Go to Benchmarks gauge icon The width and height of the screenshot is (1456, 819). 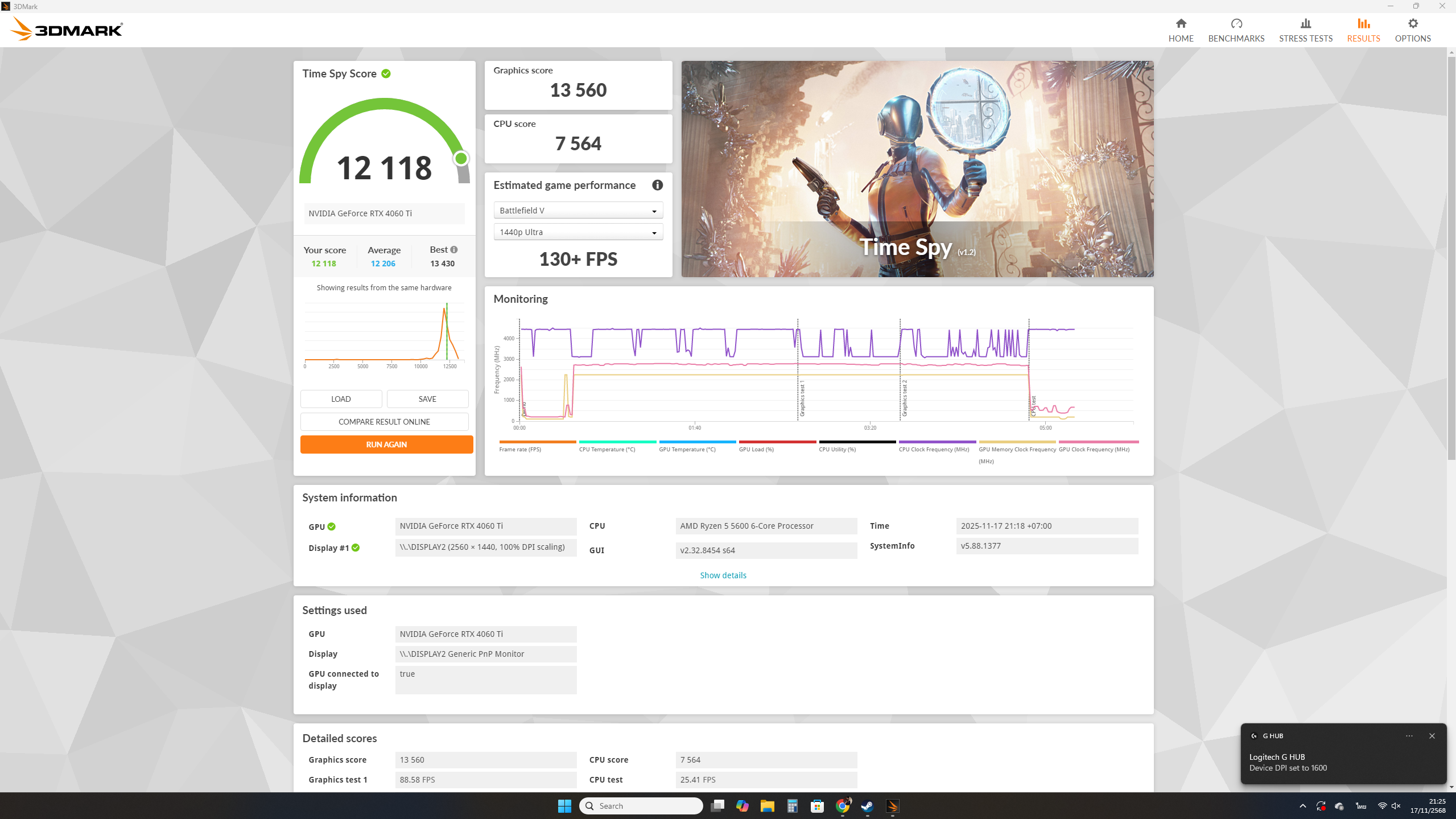coord(1236,24)
